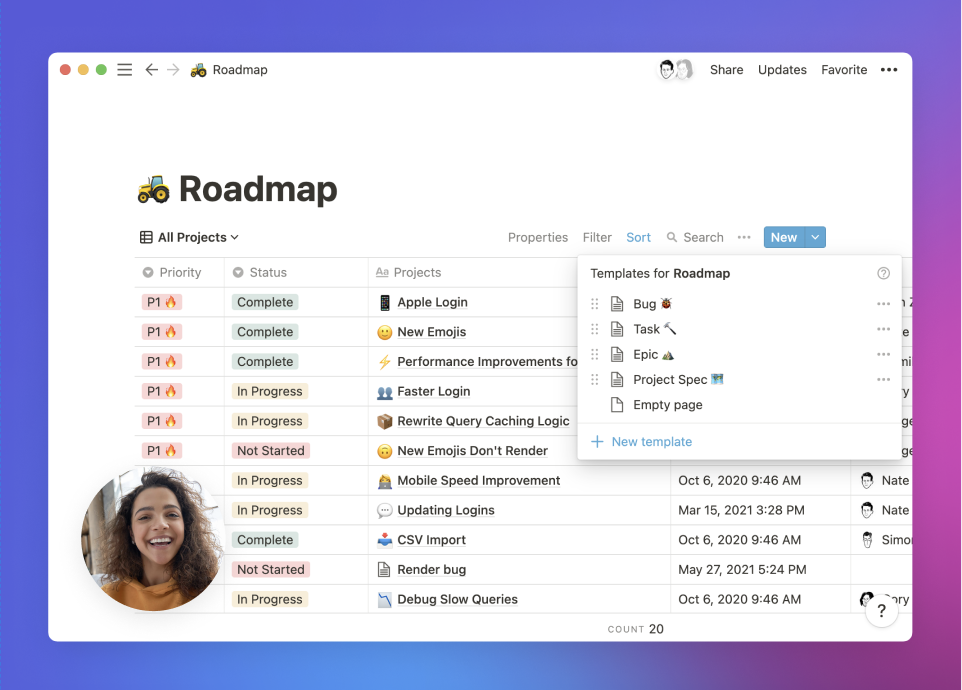Create a New template
962x690 pixels.
tap(651, 442)
